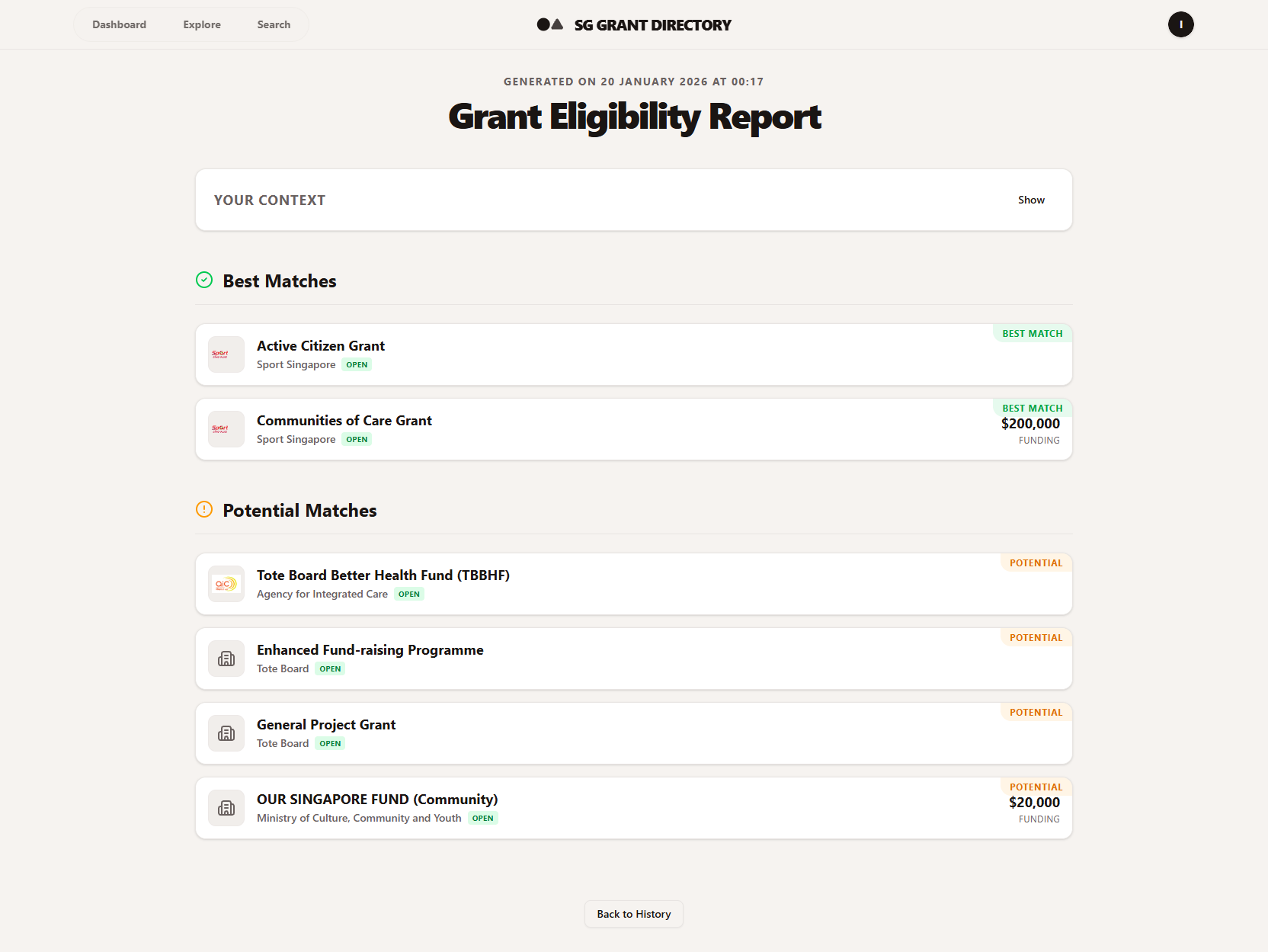The width and height of the screenshot is (1268, 952).
Task: Click the Agency for Integrated Care text
Action: click(322, 595)
